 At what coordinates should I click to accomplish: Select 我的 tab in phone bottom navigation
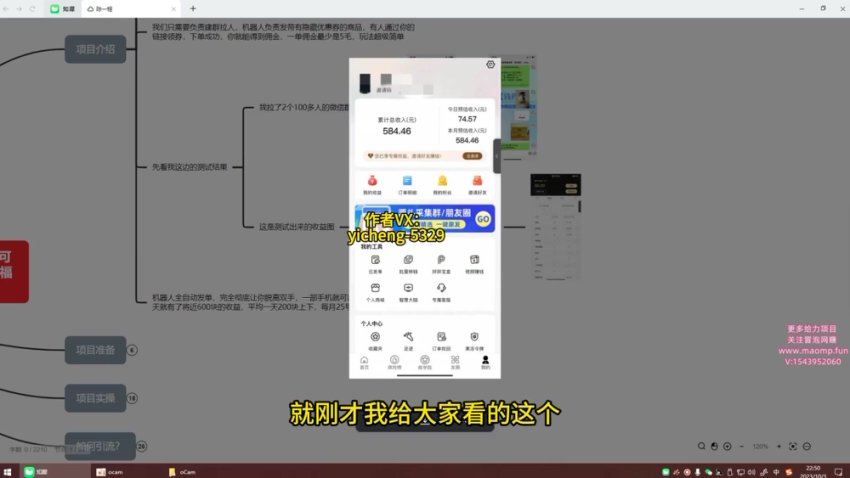(x=485, y=362)
